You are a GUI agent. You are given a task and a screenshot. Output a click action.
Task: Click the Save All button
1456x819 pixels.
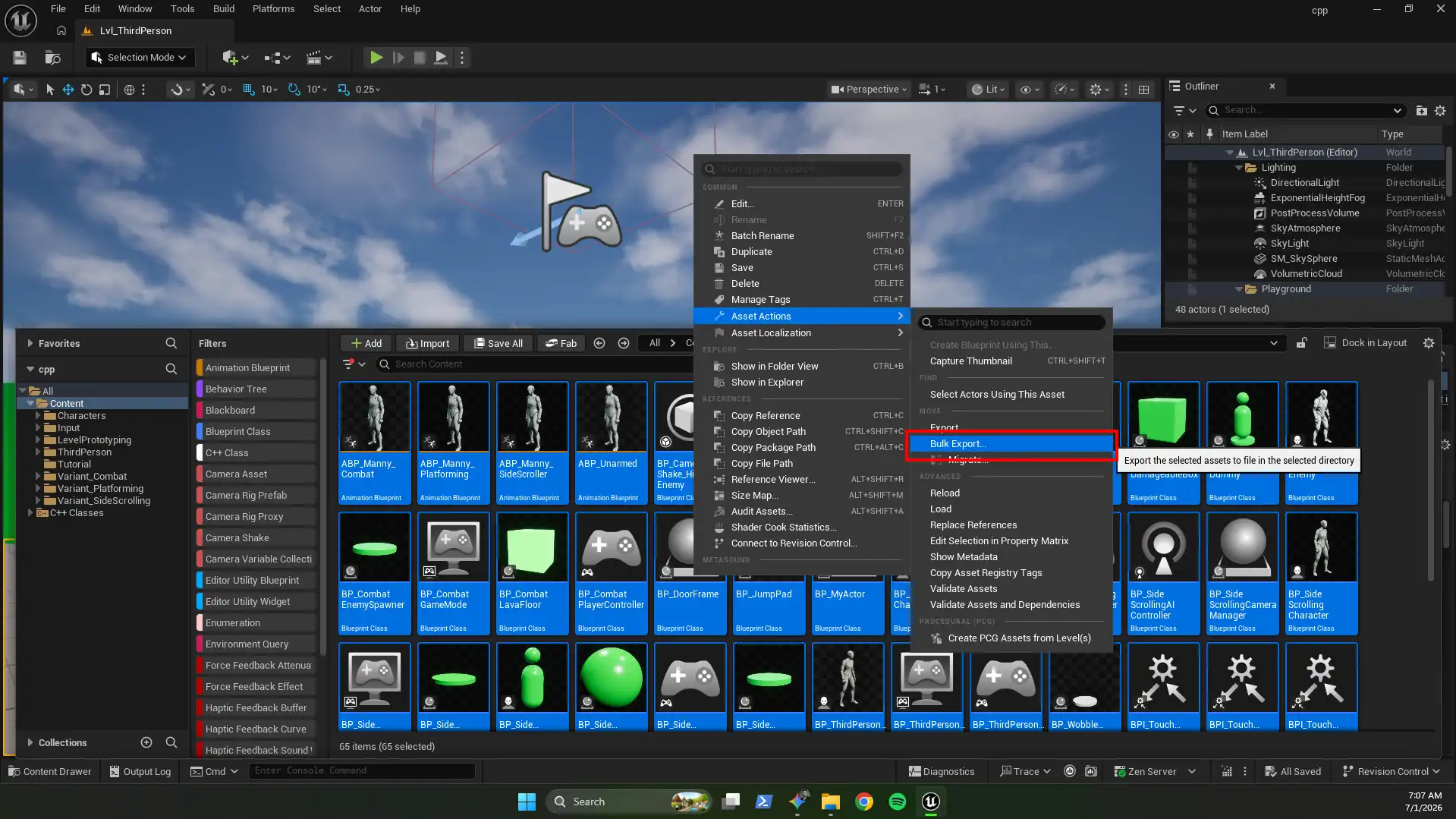point(498,344)
